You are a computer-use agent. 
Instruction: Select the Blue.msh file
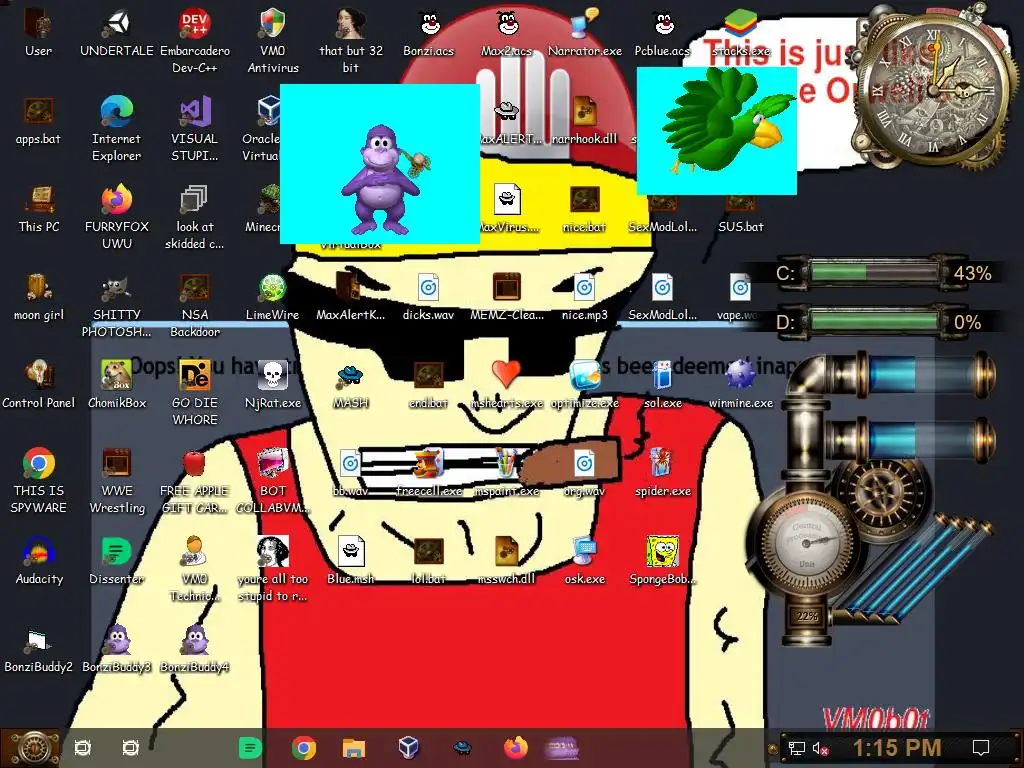[351, 561]
